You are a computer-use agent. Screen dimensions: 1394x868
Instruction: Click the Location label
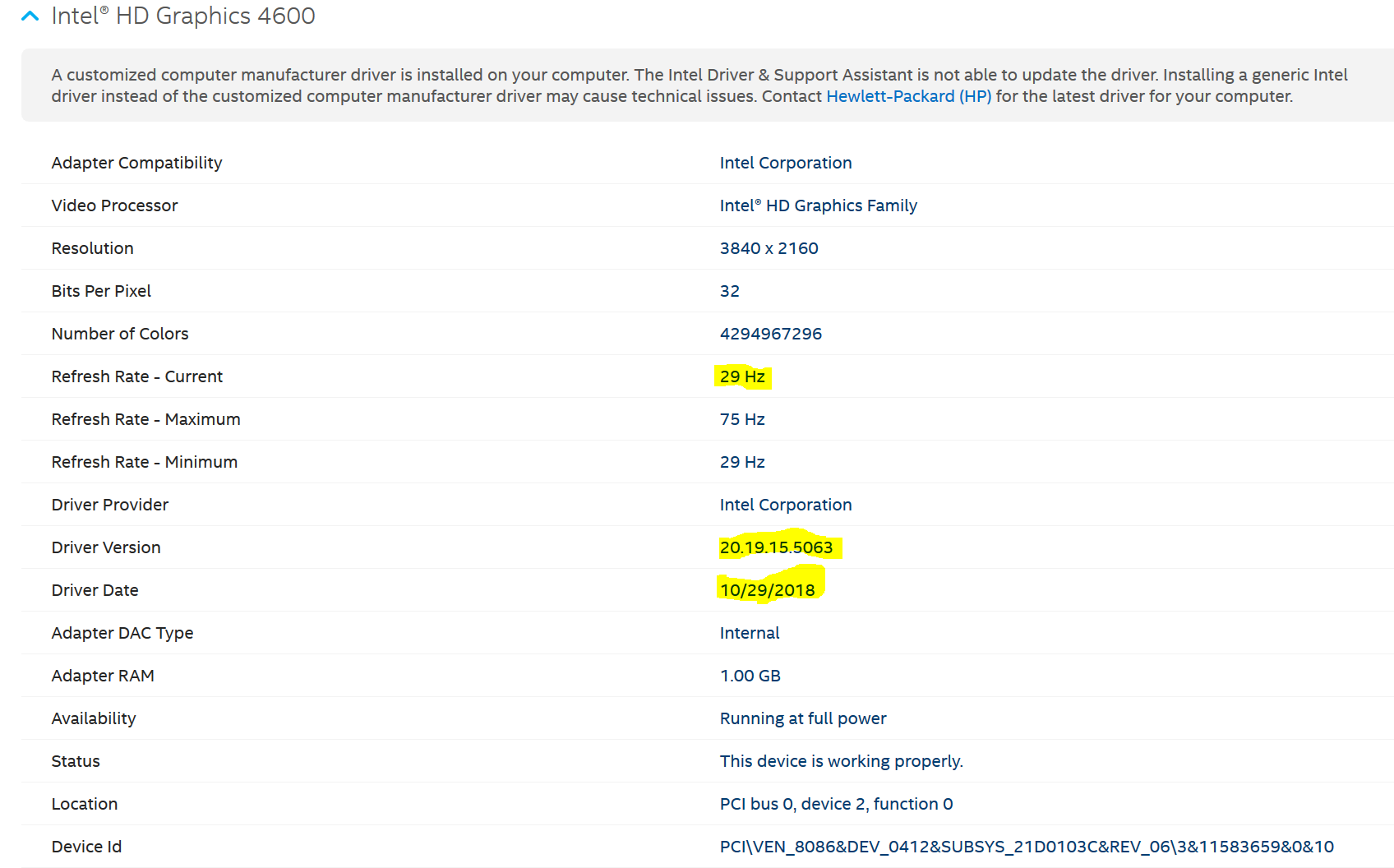[85, 804]
